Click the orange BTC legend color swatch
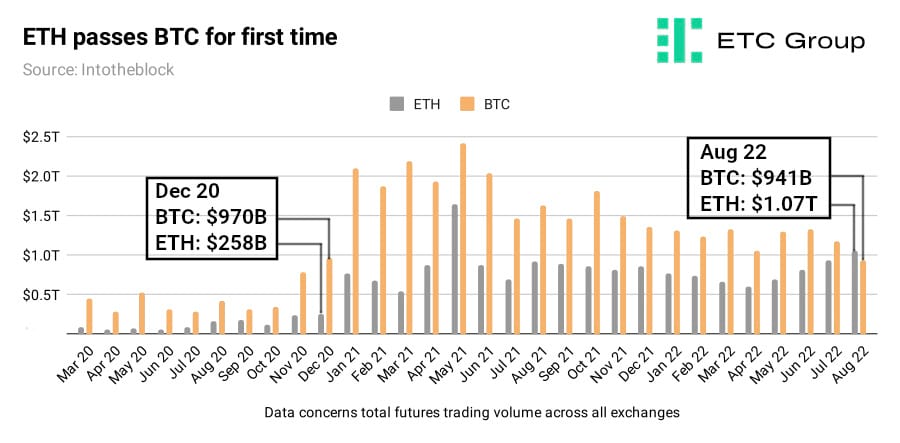900x443 pixels. pos(467,104)
